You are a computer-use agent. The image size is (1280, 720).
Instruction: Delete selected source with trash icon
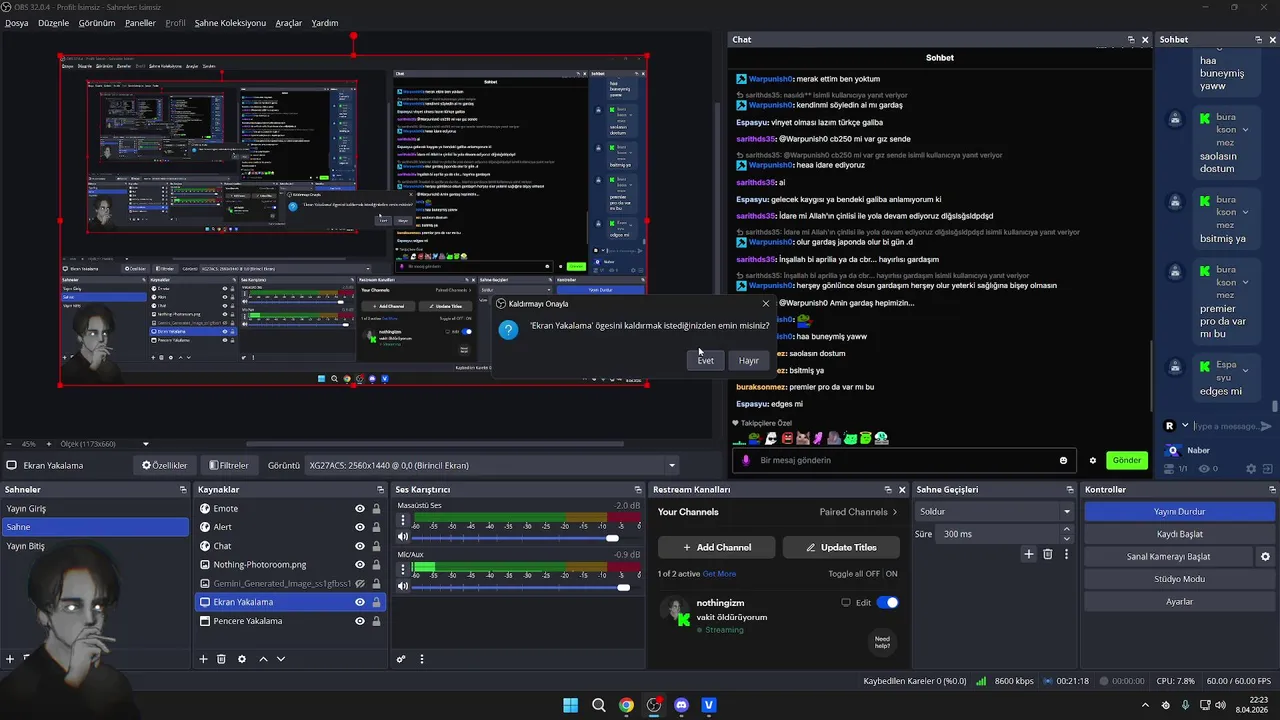coord(221,659)
